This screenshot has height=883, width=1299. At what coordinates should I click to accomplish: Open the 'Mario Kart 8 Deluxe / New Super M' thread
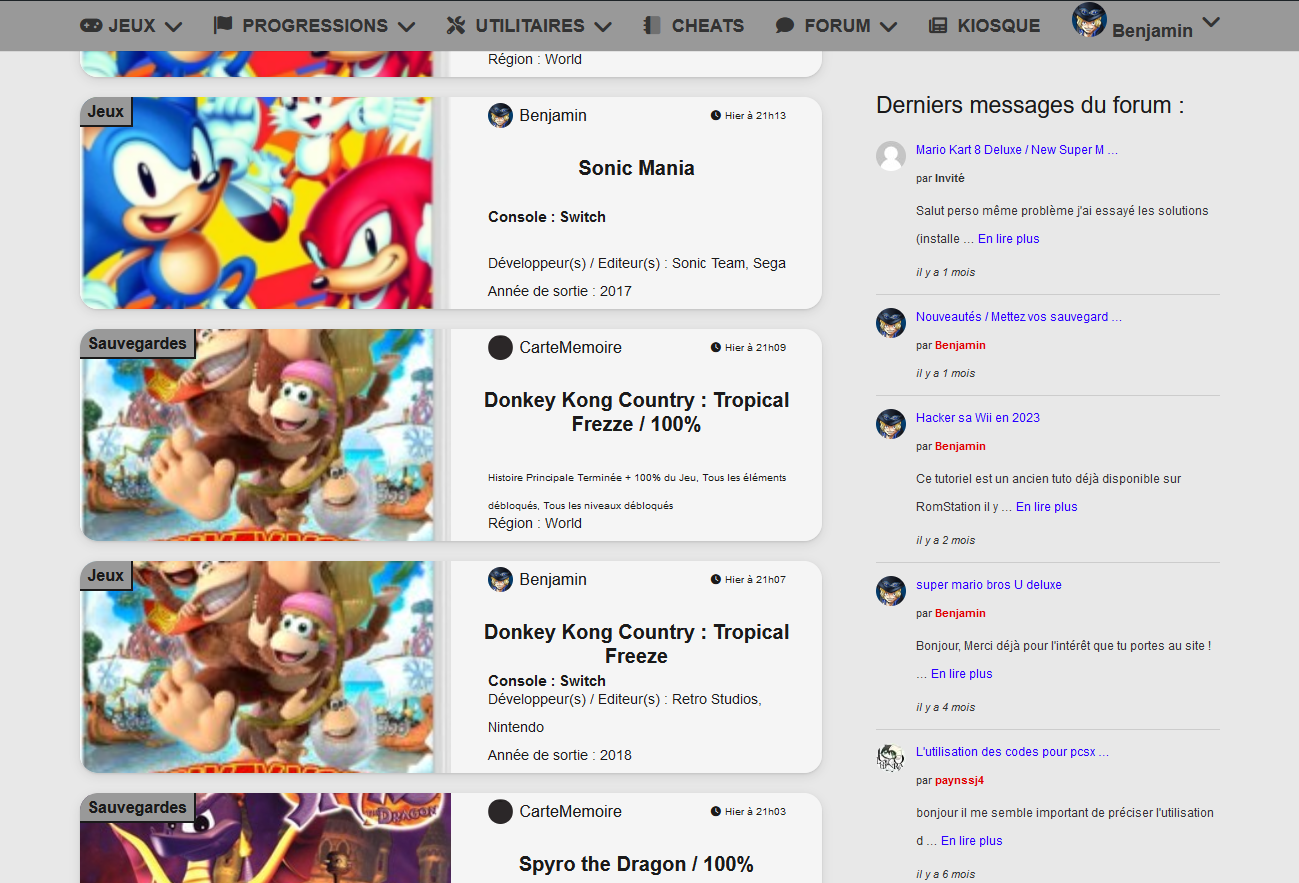coord(1016,150)
